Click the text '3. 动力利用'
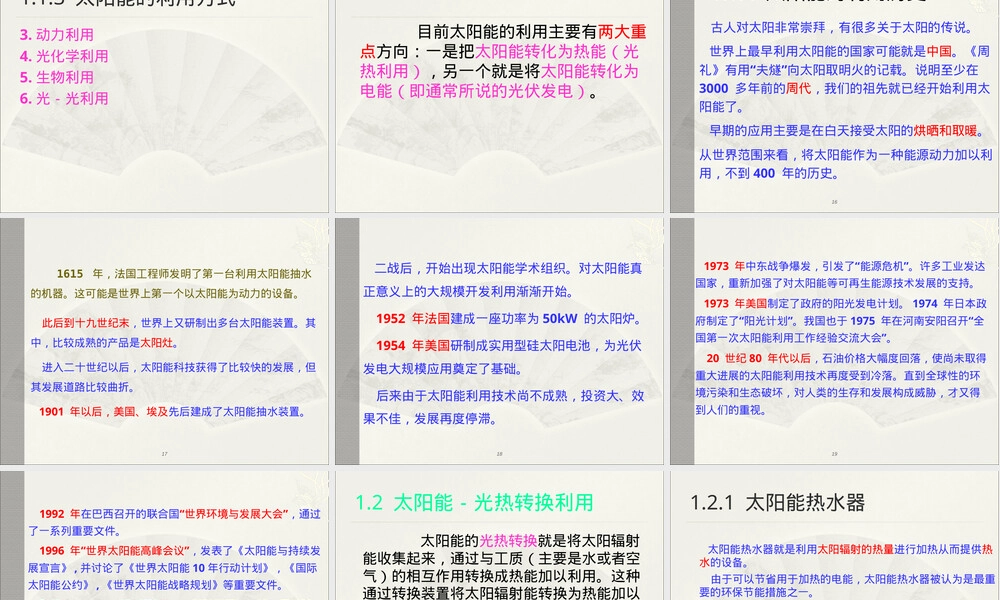Screen dimensions: 1000x600 click(x=57, y=34)
